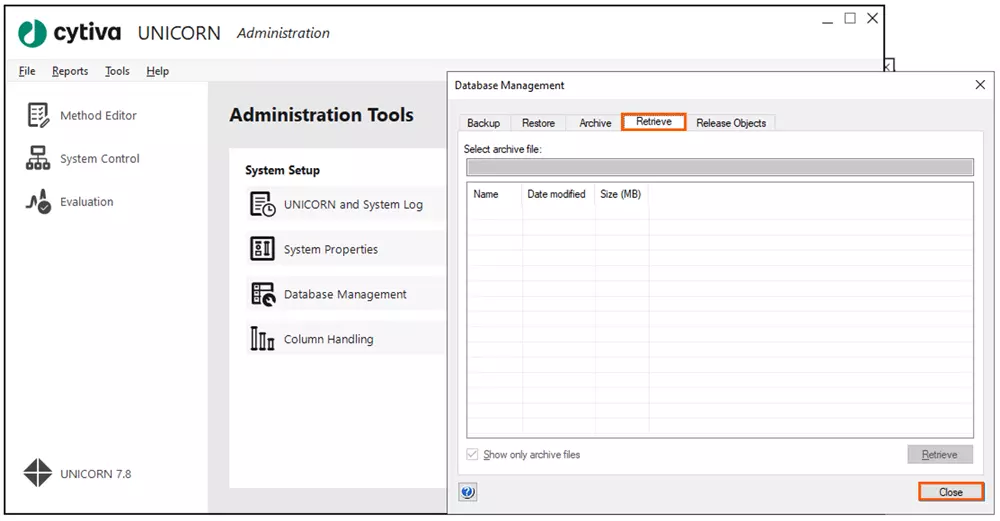Sort by Date modified column header
Screen dimensions: 1000x521
pyautogui.click(x=556, y=194)
